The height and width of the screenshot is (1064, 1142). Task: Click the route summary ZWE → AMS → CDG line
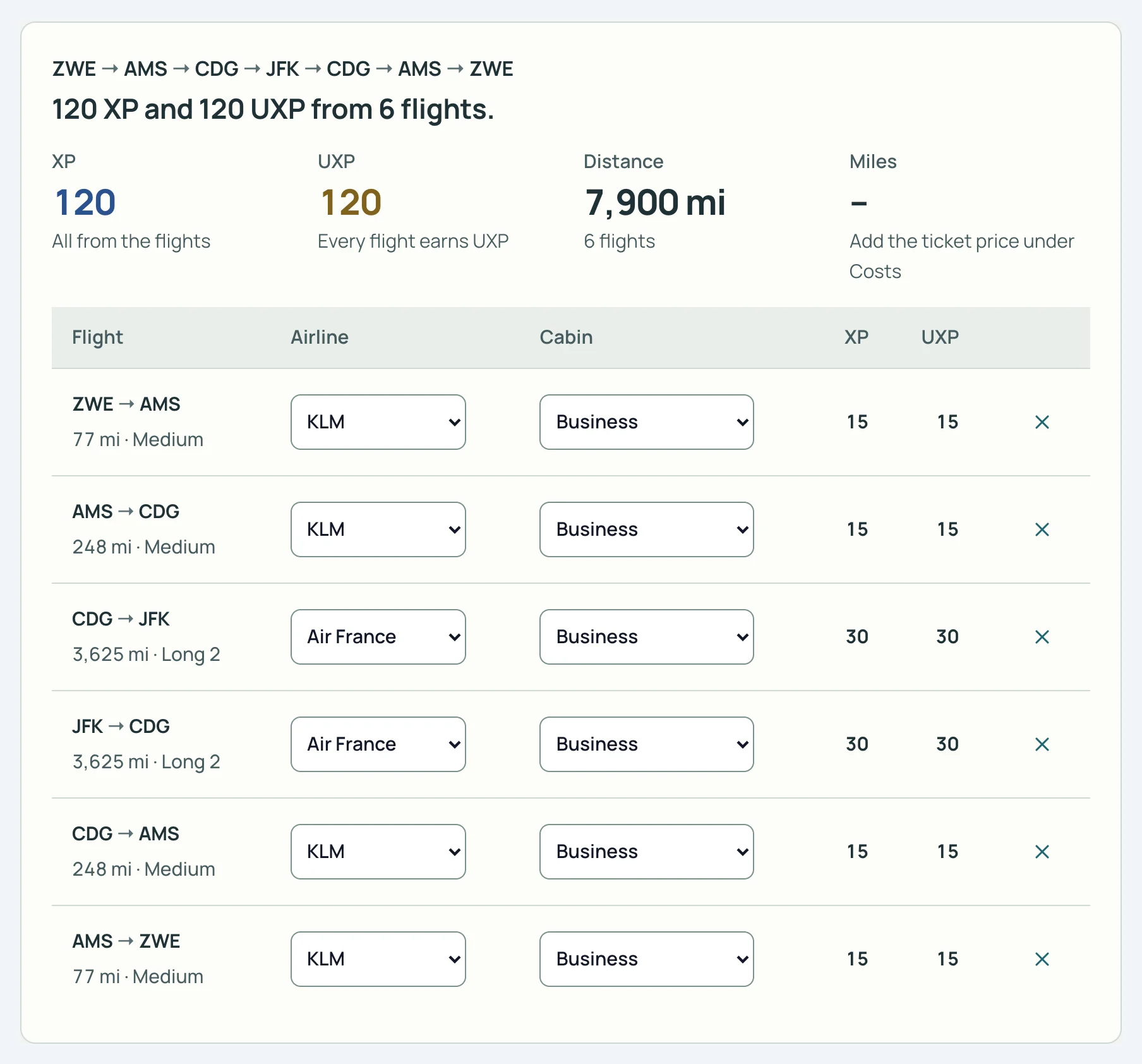[283, 69]
